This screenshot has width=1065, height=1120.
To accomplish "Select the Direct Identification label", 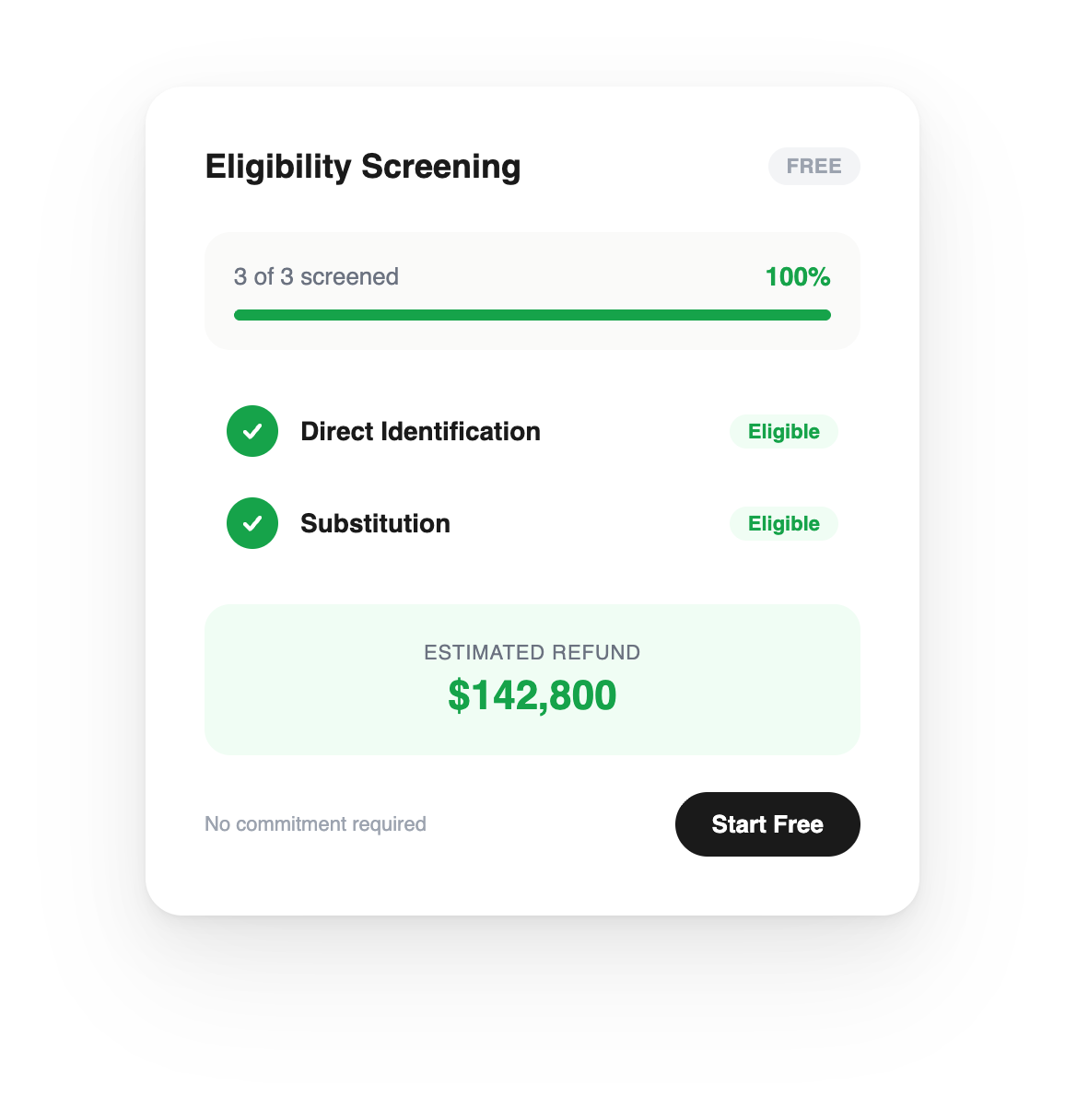I will pyautogui.click(x=420, y=432).
